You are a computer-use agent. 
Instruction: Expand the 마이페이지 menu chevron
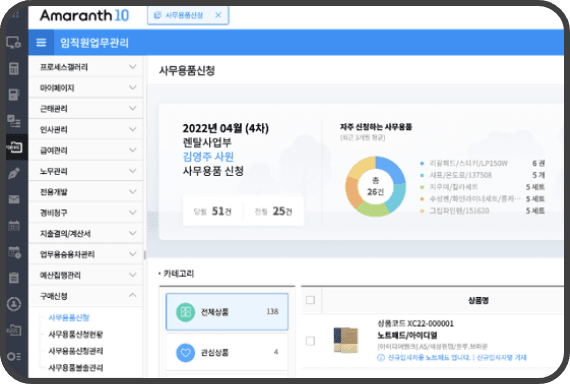133,87
